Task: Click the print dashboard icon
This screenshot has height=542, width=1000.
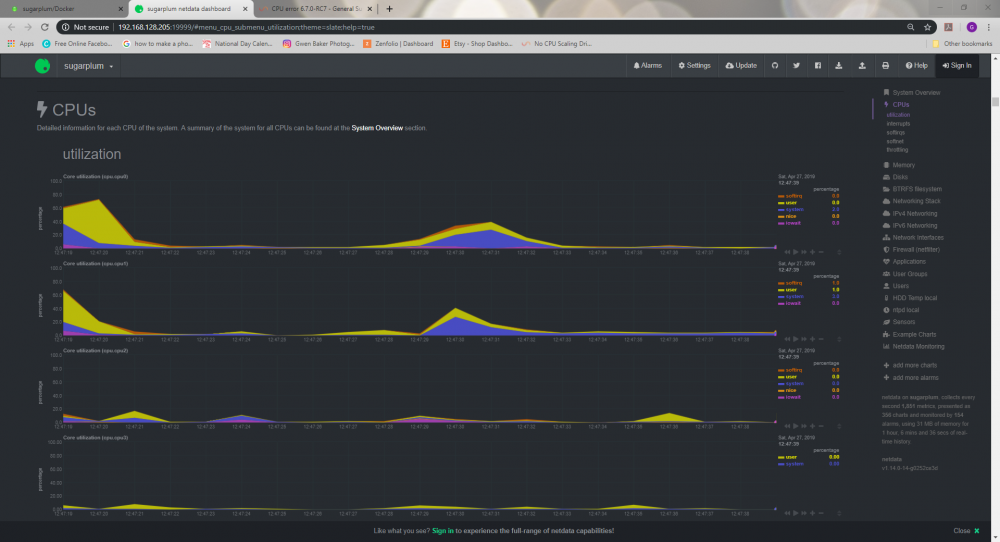Action: 885,66
